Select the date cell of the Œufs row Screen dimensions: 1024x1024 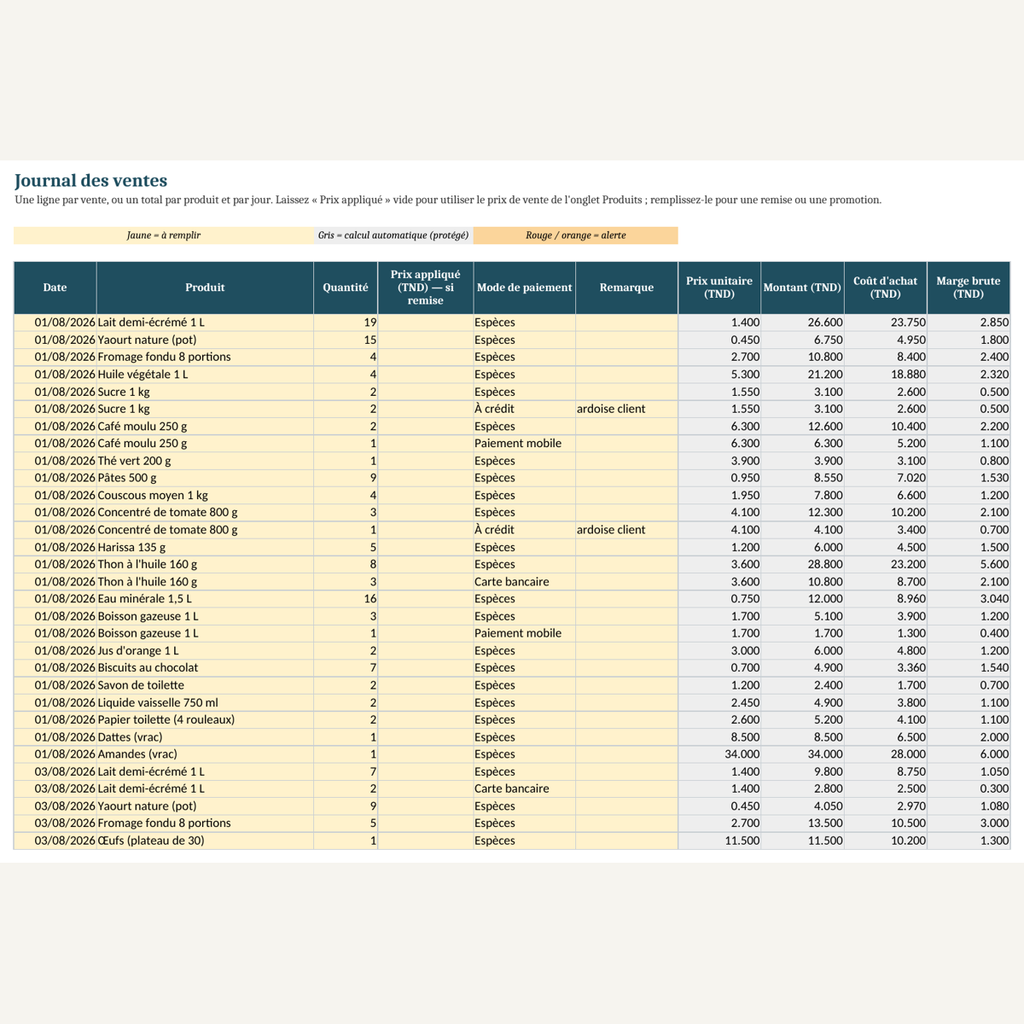point(55,840)
